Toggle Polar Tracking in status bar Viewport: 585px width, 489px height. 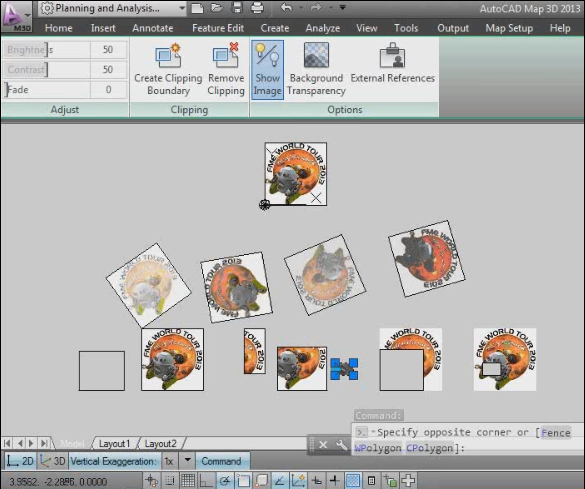click(225, 481)
